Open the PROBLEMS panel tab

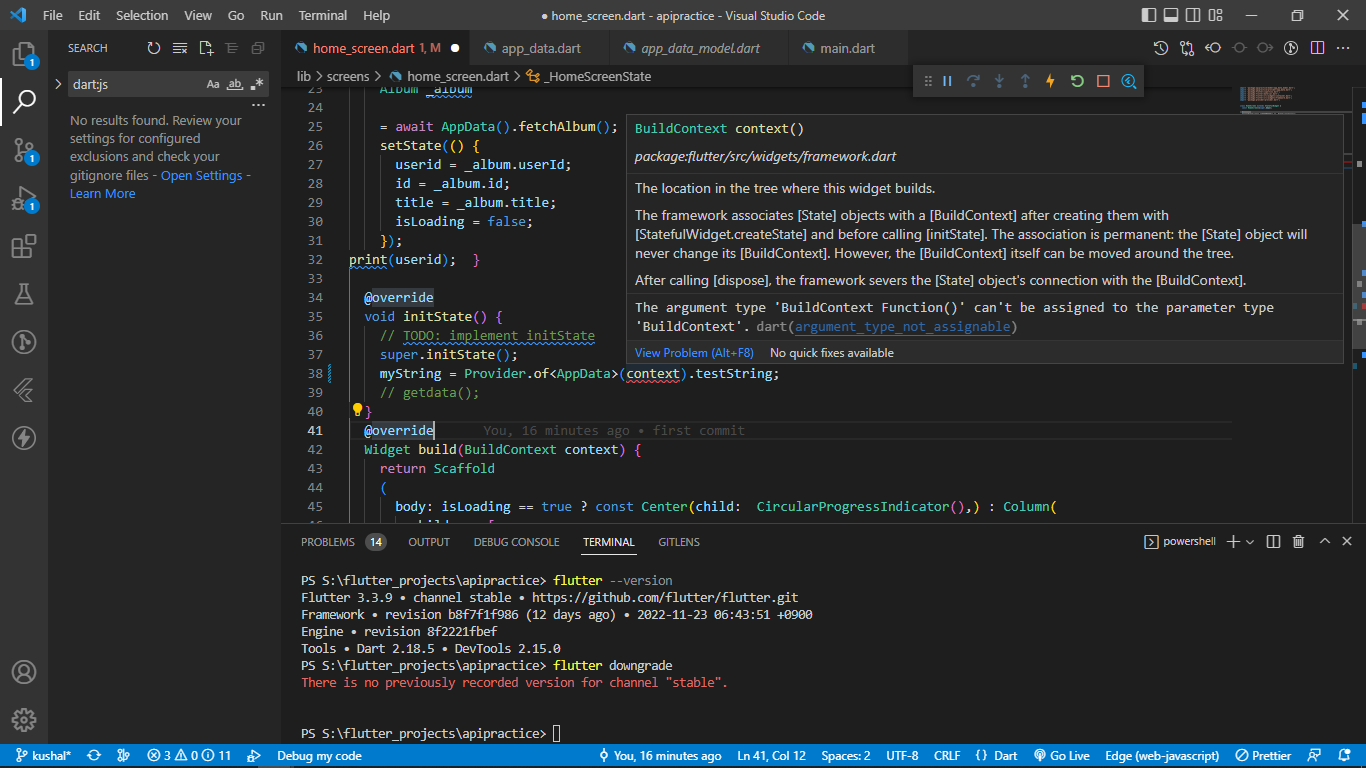point(328,542)
